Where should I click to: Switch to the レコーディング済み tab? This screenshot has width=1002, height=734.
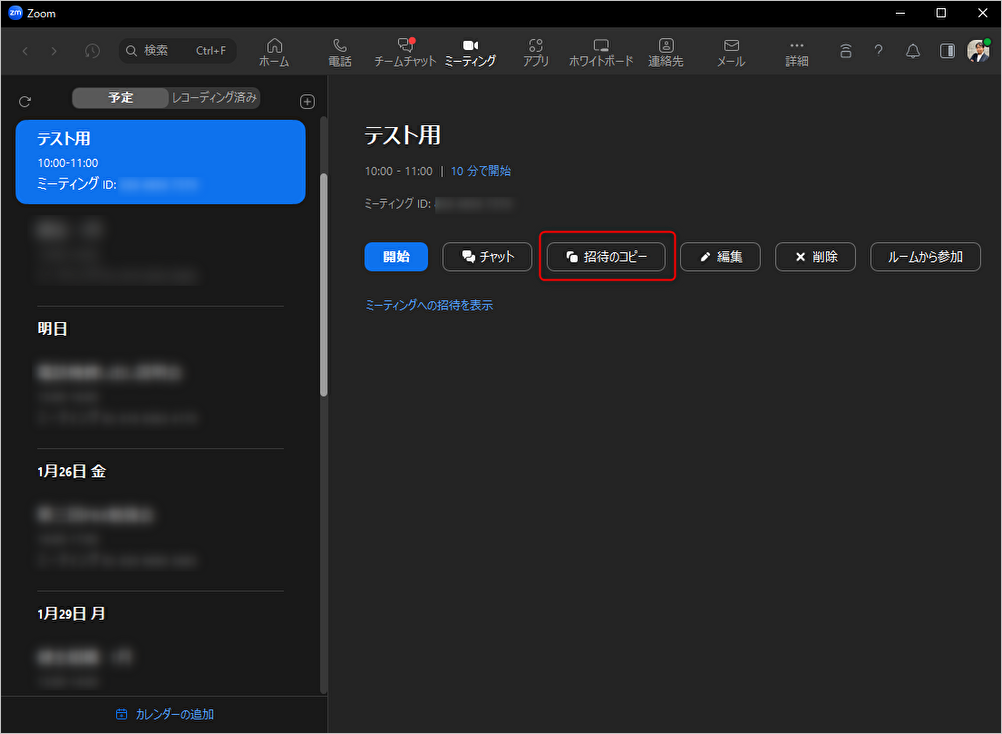pos(214,98)
